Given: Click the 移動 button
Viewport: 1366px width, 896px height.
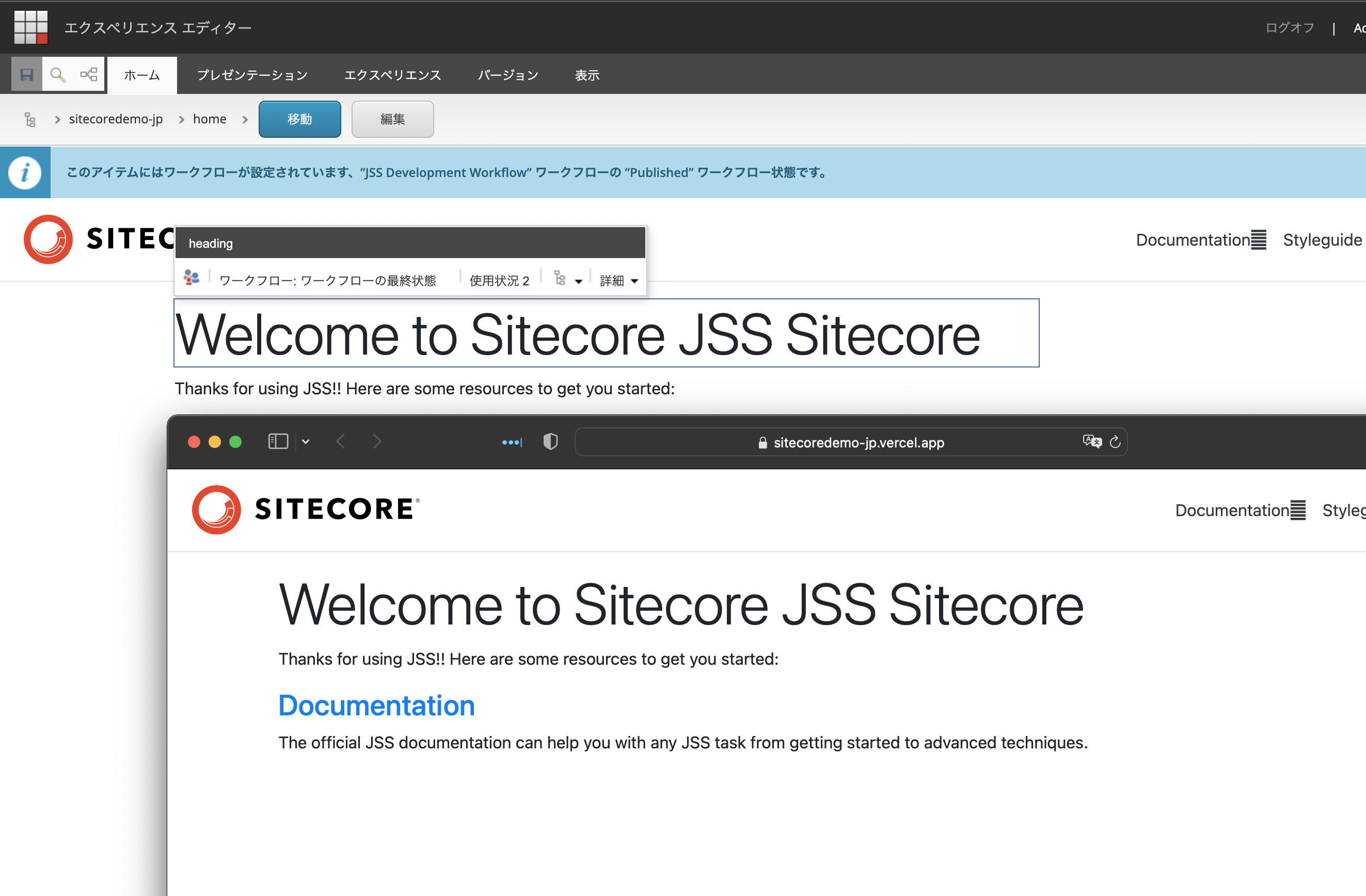Looking at the screenshot, I should (x=299, y=119).
